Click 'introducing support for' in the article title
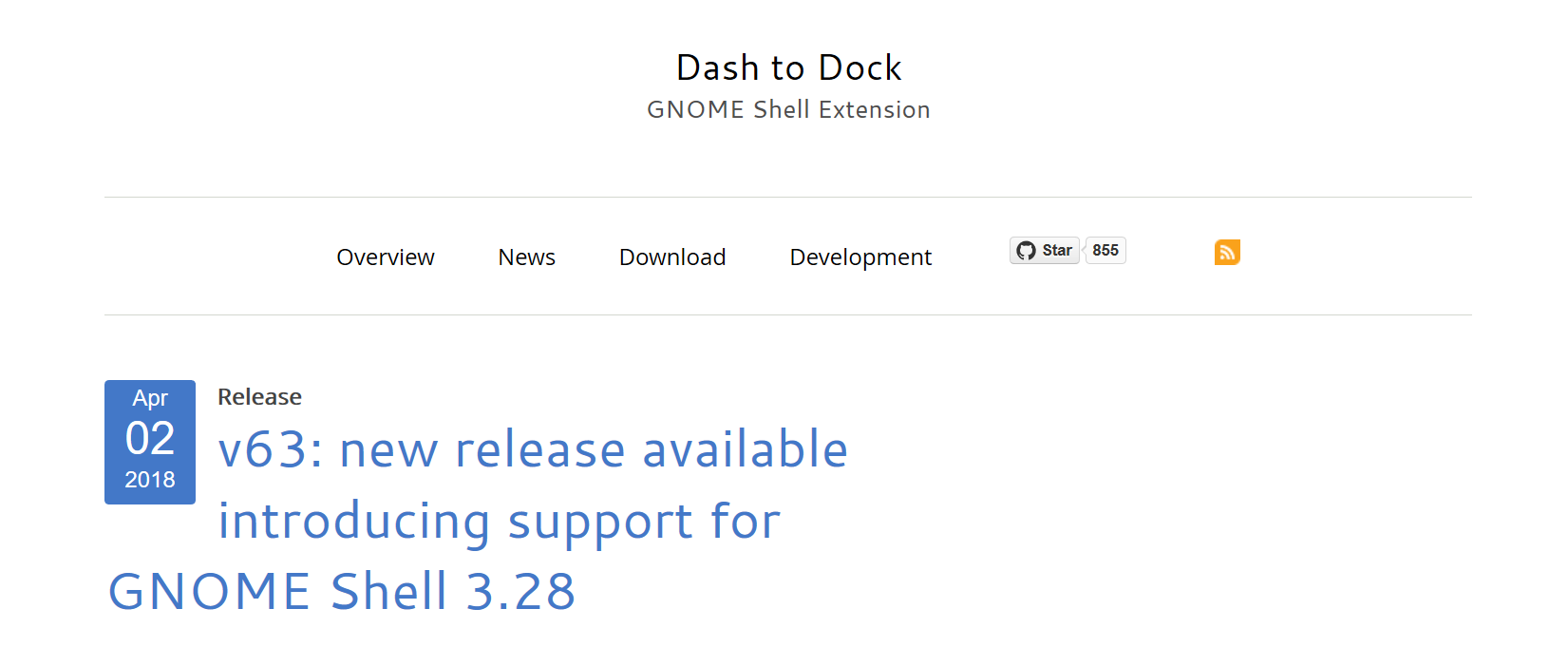Screen dimensions: 1568x666 (499, 520)
